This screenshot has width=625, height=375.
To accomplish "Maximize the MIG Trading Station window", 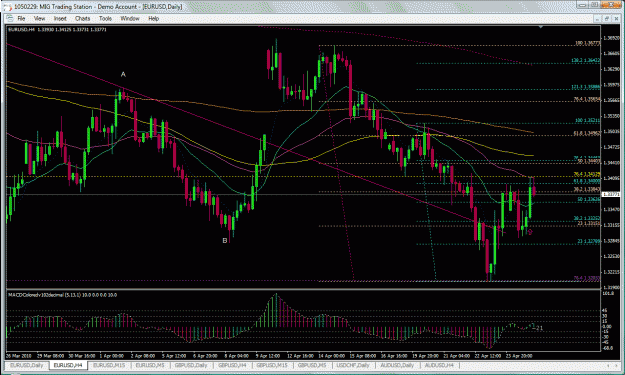I will click(x=594, y=5).
